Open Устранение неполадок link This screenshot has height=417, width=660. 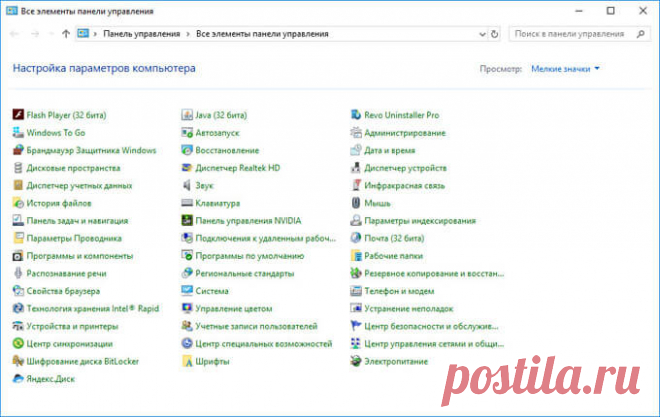point(409,308)
